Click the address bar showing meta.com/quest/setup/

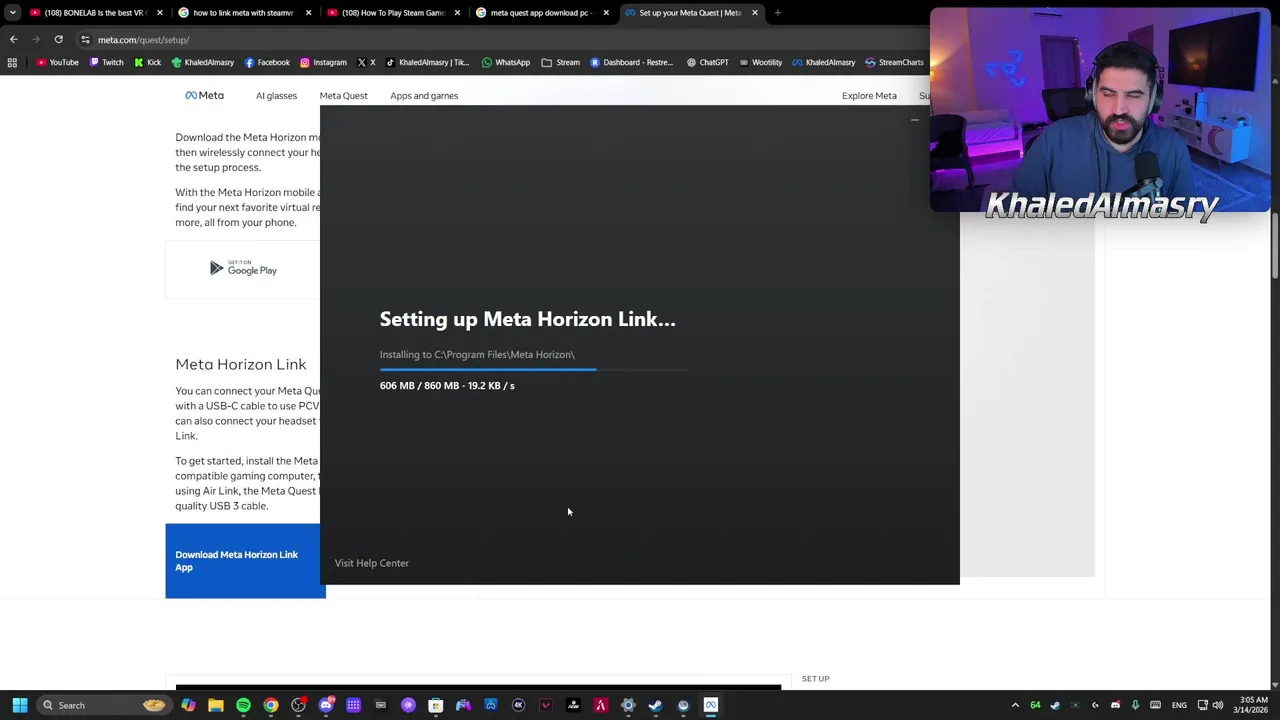point(500,39)
